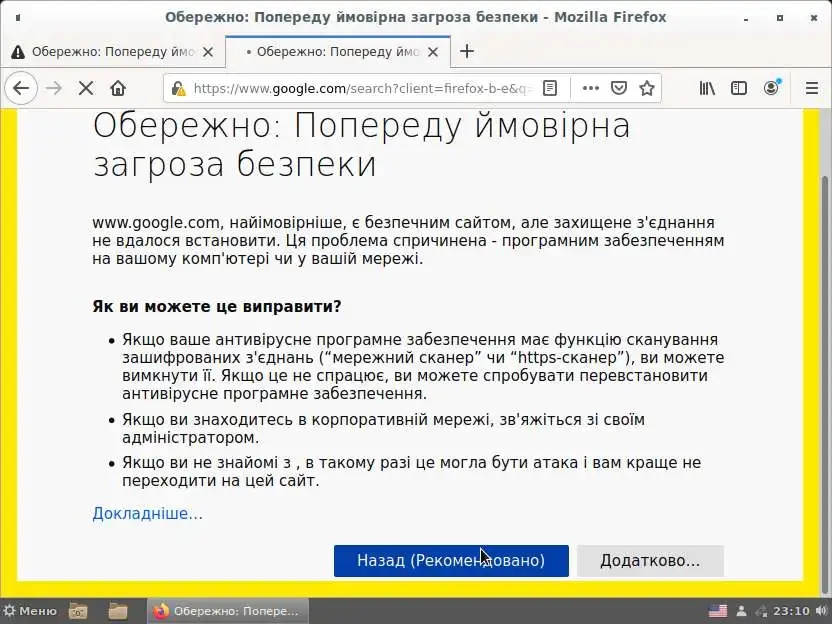Show the sidebars icon

coord(739,88)
